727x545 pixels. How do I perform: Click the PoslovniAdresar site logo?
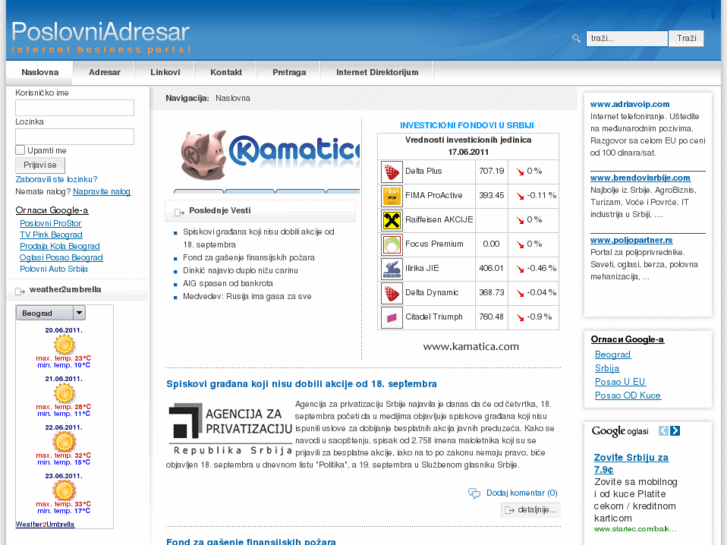pyautogui.click(x=101, y=37)
